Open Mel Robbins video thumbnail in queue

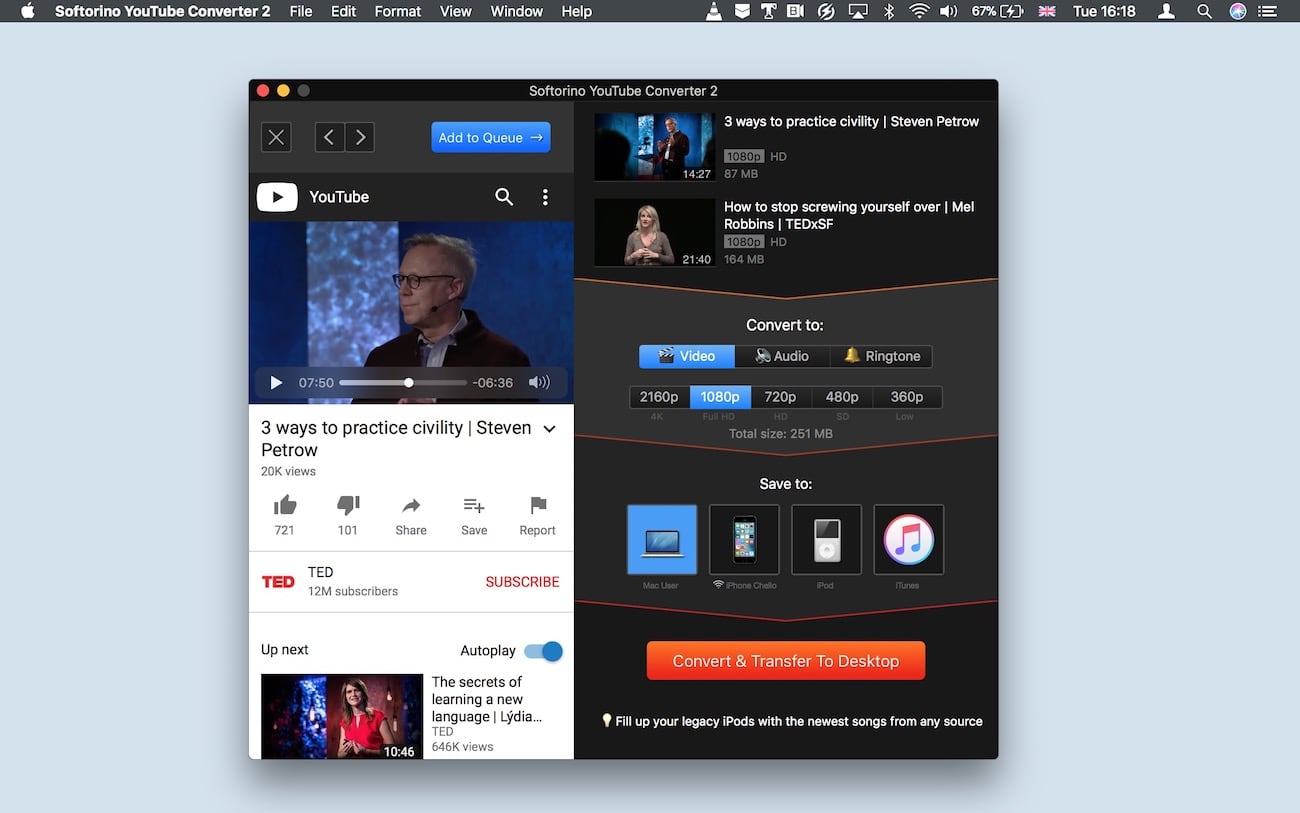click(654, 232)
